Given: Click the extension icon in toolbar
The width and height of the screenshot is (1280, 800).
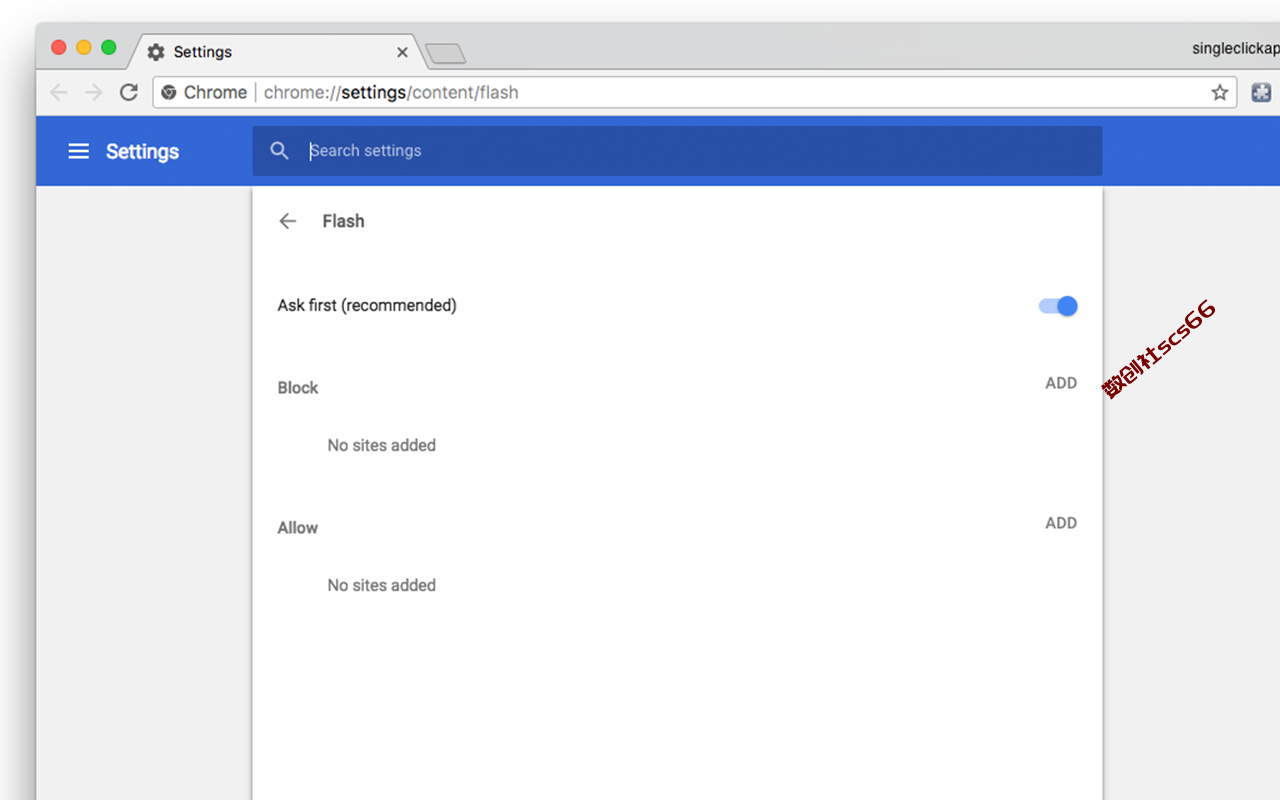Looking at the screenshot, I should (1261, 92).
